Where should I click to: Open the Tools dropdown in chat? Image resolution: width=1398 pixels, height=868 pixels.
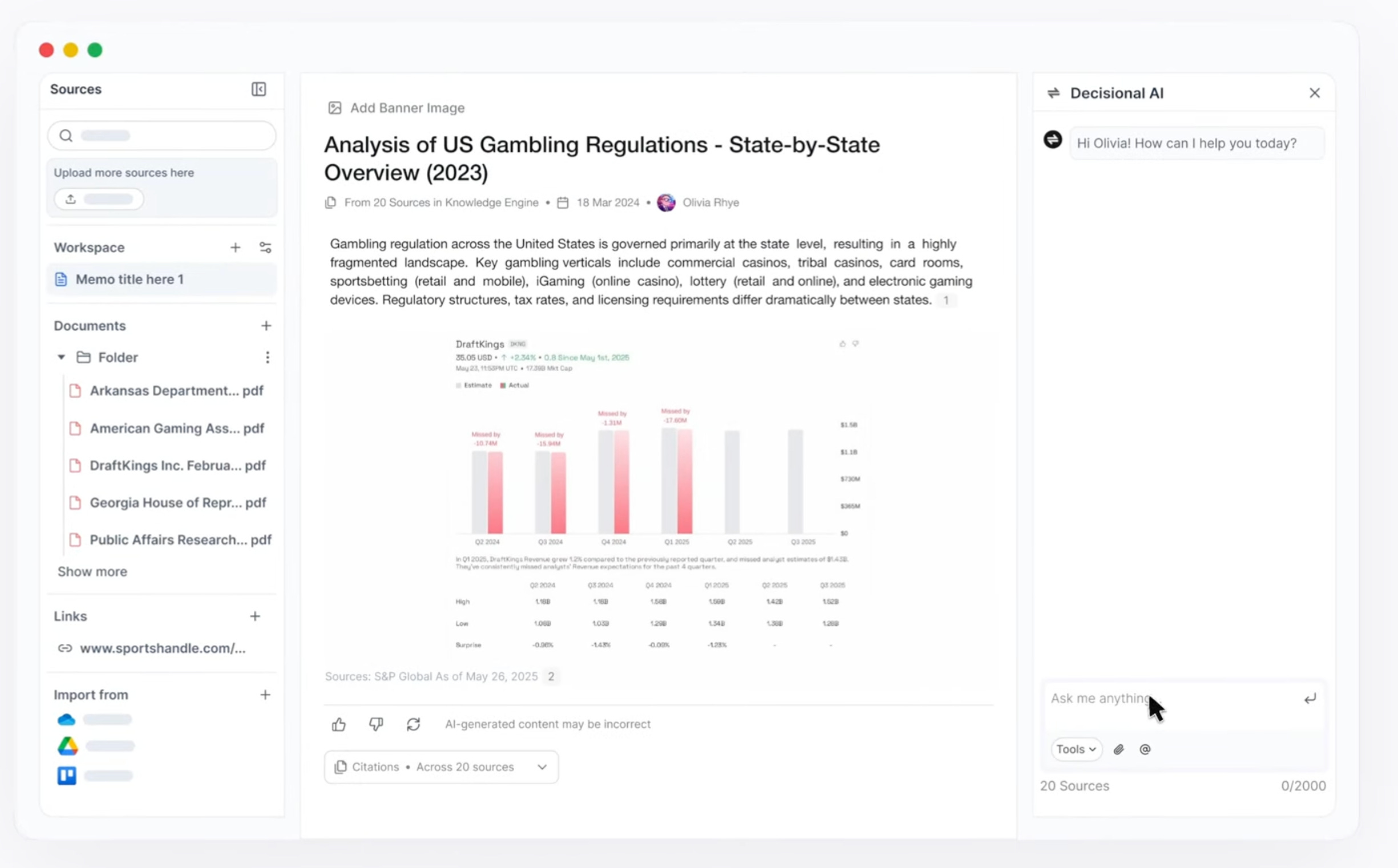[1075, 749]
